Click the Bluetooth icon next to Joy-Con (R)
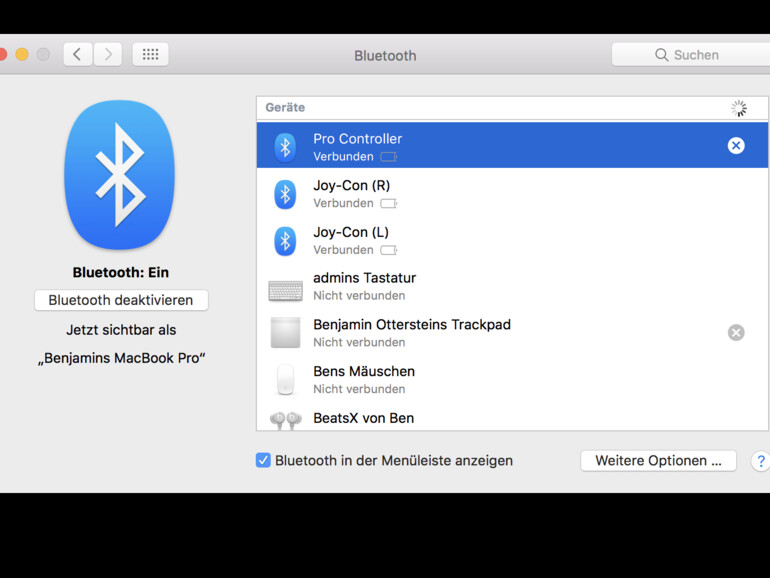The height and width of the screenshot is (578, 770). point(285,194)
